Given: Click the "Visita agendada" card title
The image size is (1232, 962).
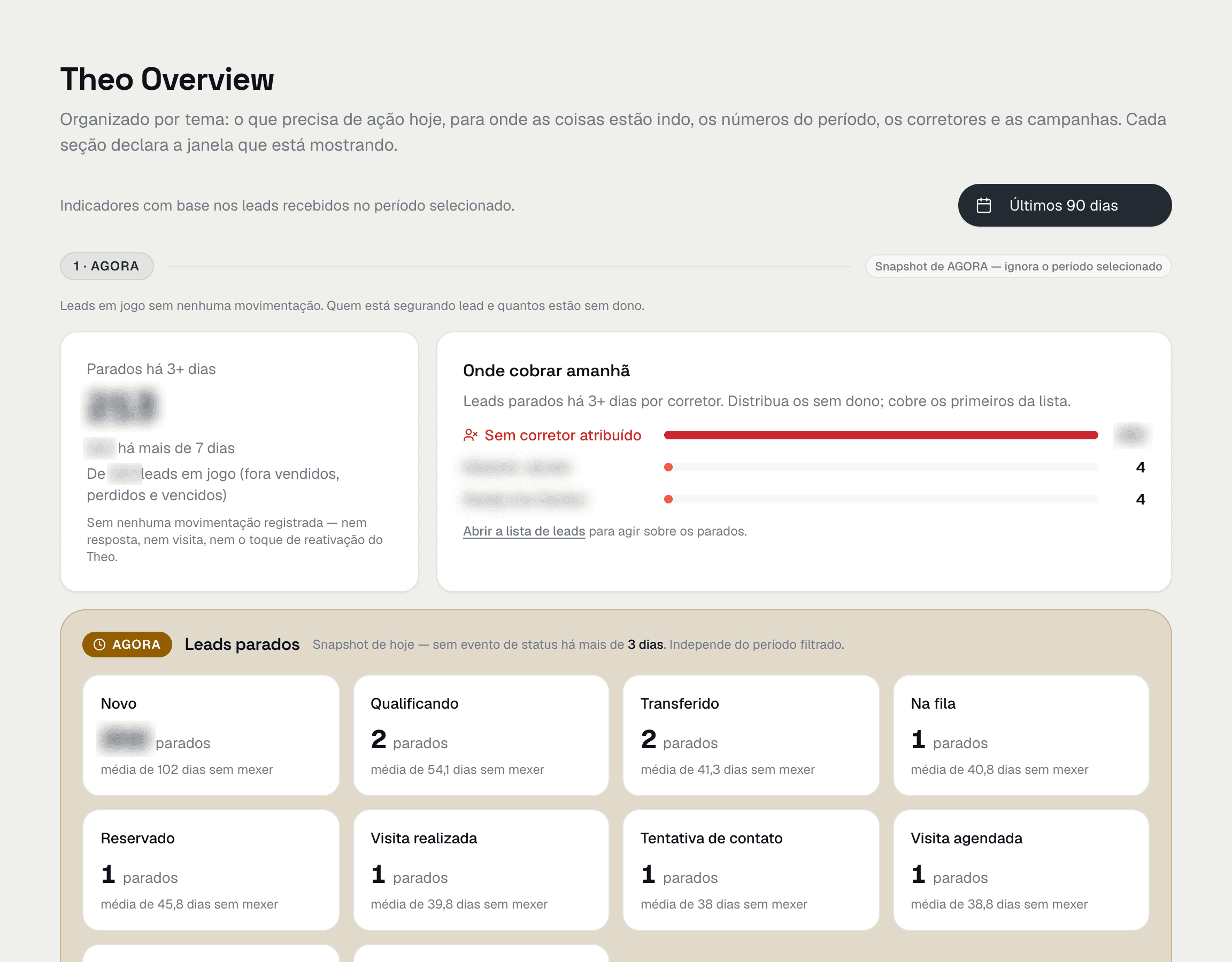Looking at the screenshot, I should tap(966, 839).
